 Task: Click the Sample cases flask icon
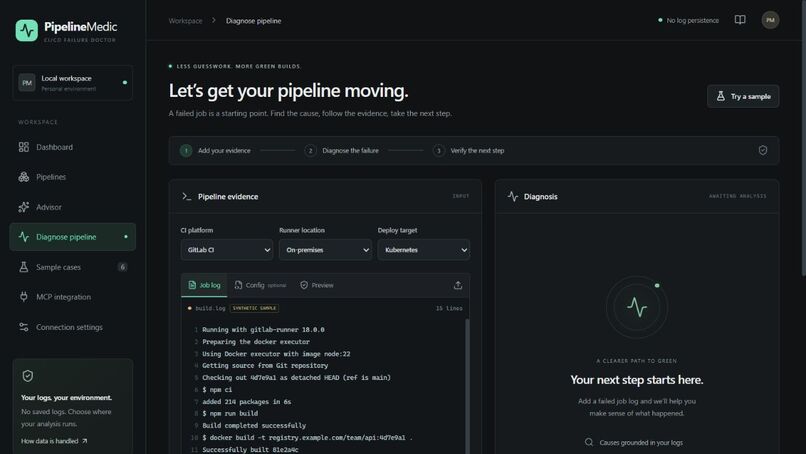tap(24, 267)
